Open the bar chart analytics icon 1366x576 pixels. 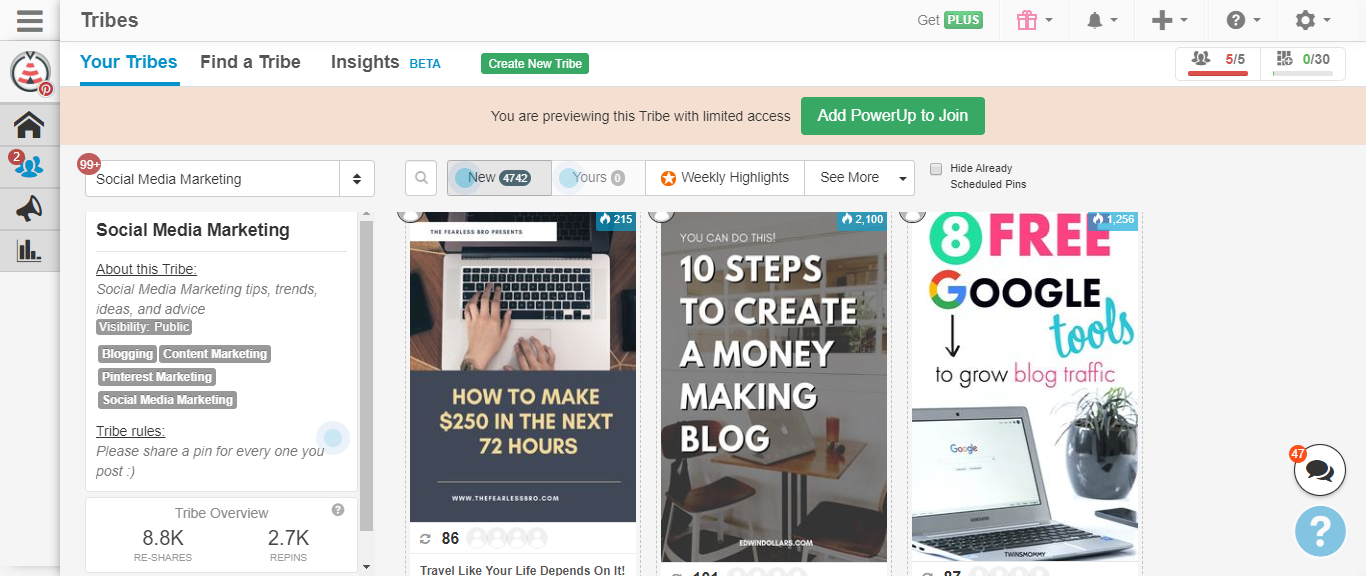(x=29, y=249)
